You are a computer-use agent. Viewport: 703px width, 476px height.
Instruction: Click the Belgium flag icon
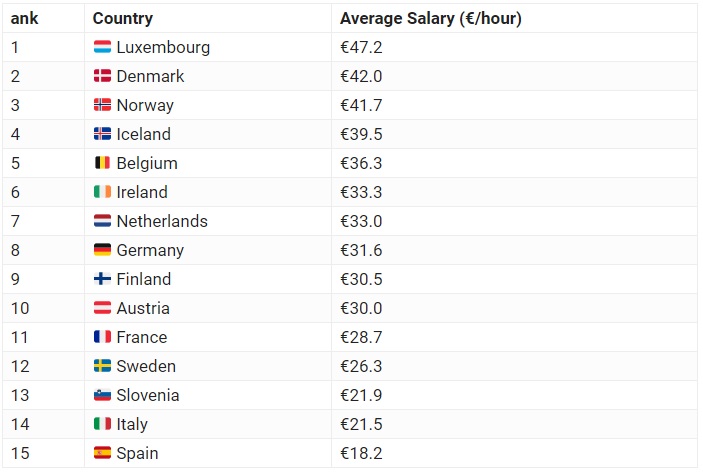(102, 163)
